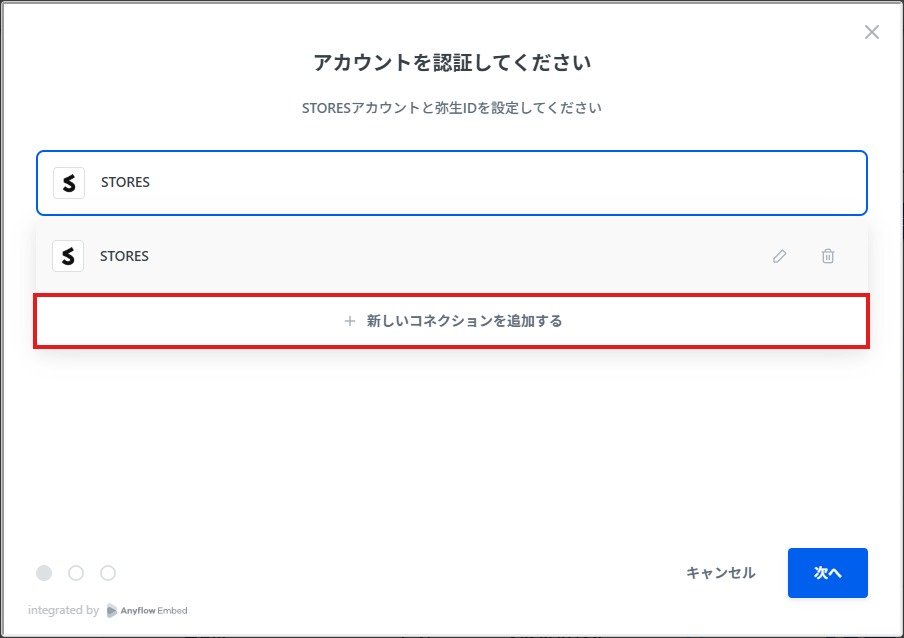Screen dimensions: 904x638
Task: Click the STORES name text in the selected field
Action: tap(125, 182)
